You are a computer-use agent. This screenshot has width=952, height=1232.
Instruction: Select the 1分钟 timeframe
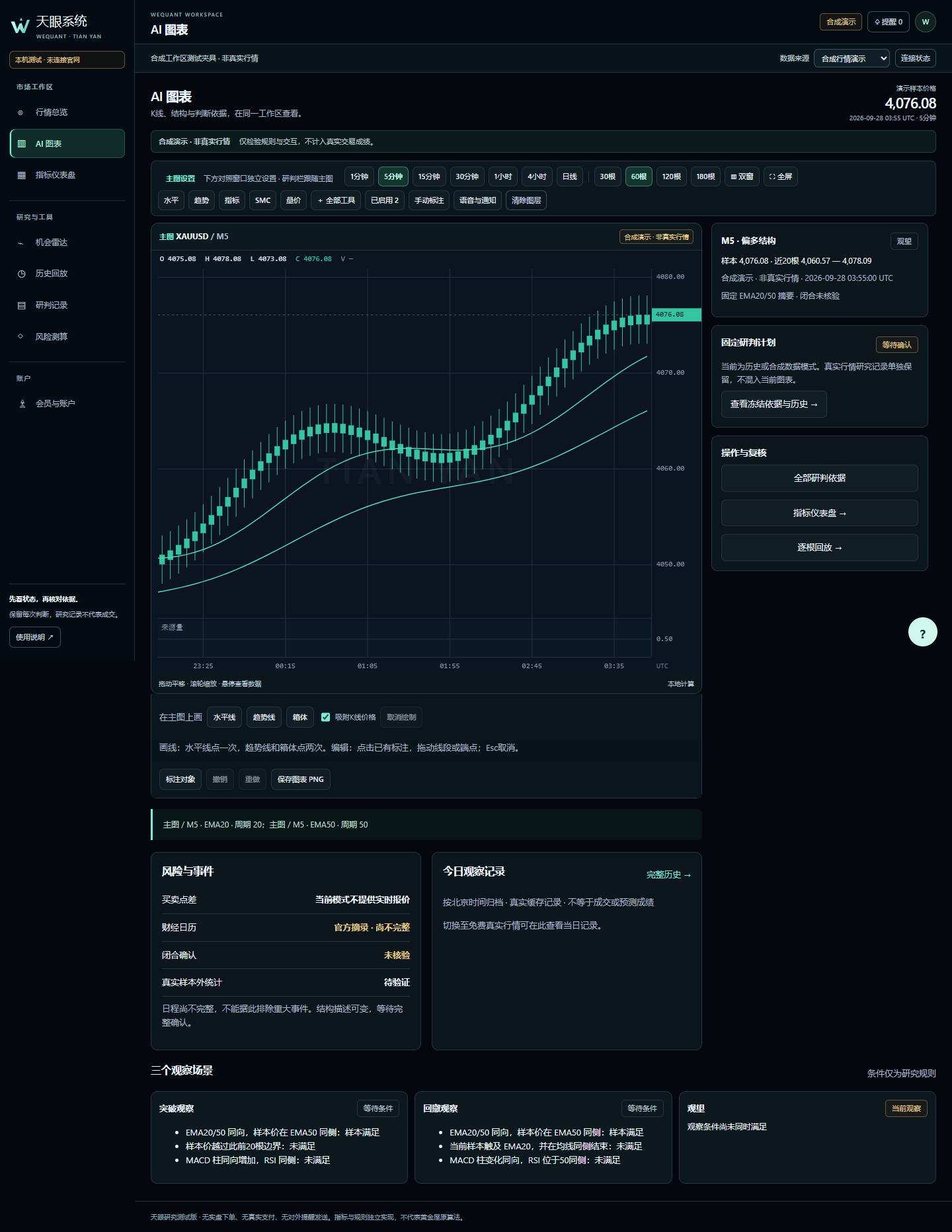[x=360, y=176]
